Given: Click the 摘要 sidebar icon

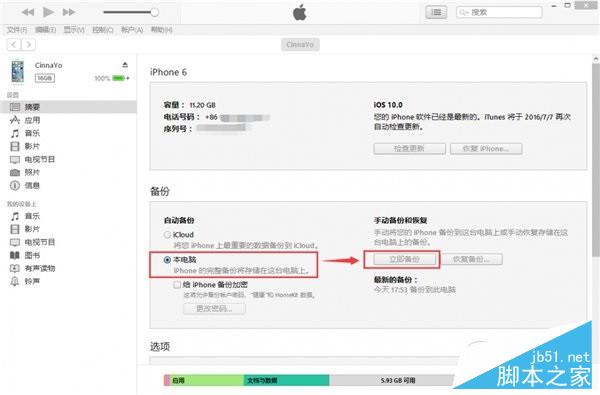Looking at the screenshot, I should 15,107.
